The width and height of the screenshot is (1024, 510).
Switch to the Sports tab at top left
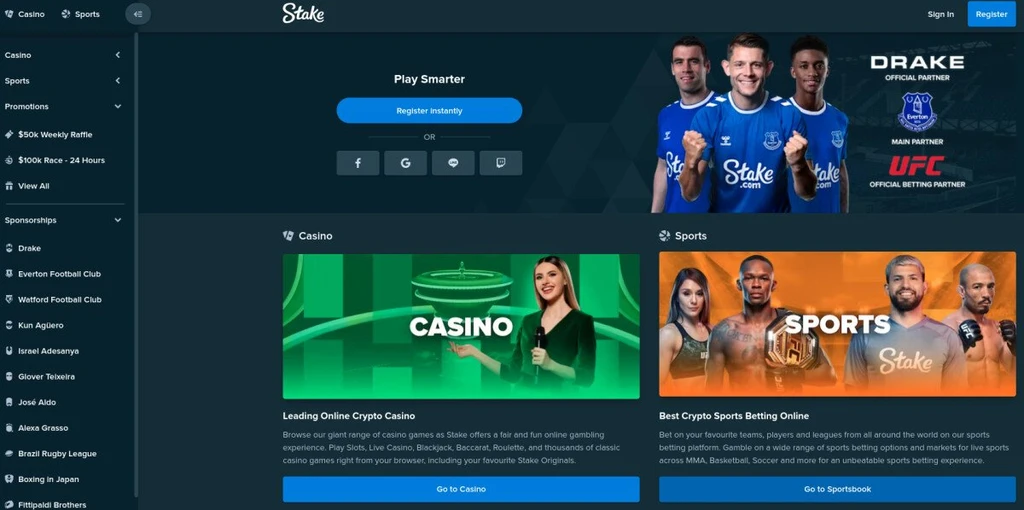[x=80, y=14]
